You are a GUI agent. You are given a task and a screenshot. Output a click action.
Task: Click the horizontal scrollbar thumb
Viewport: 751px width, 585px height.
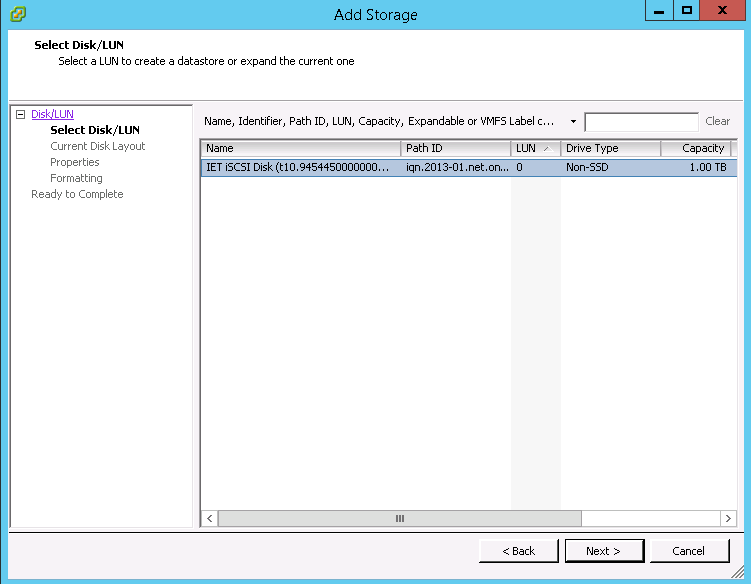tap(399, 519)
